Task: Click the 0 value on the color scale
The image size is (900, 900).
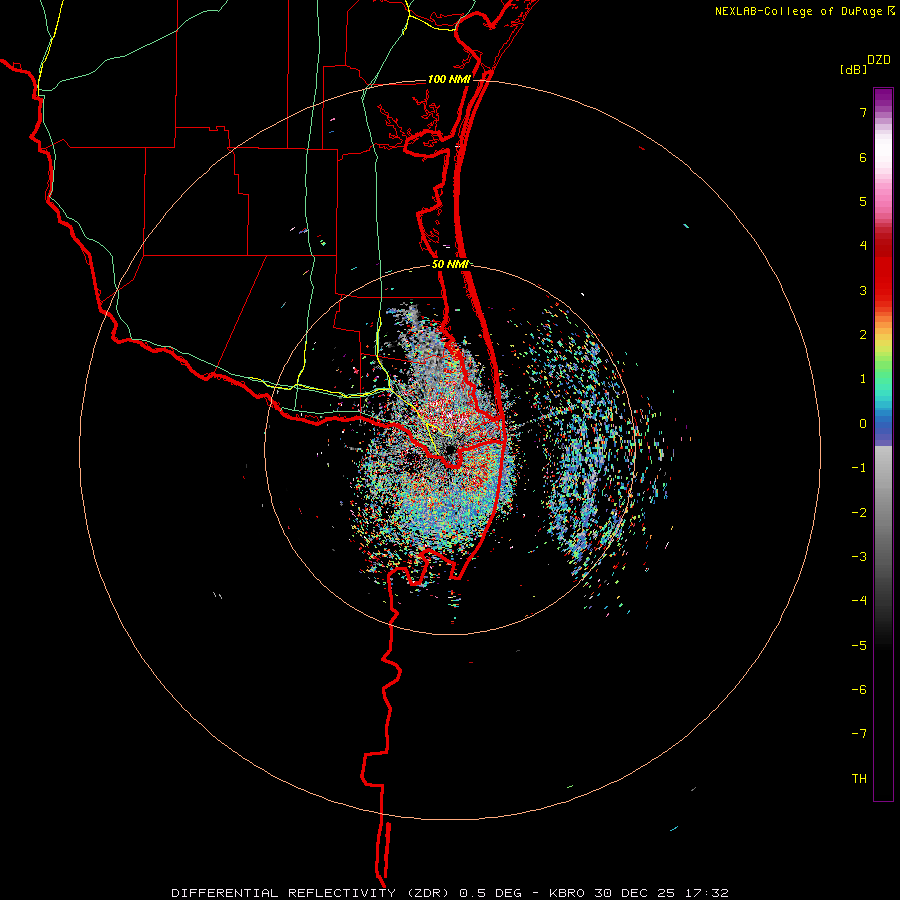Action: (863, 424)
